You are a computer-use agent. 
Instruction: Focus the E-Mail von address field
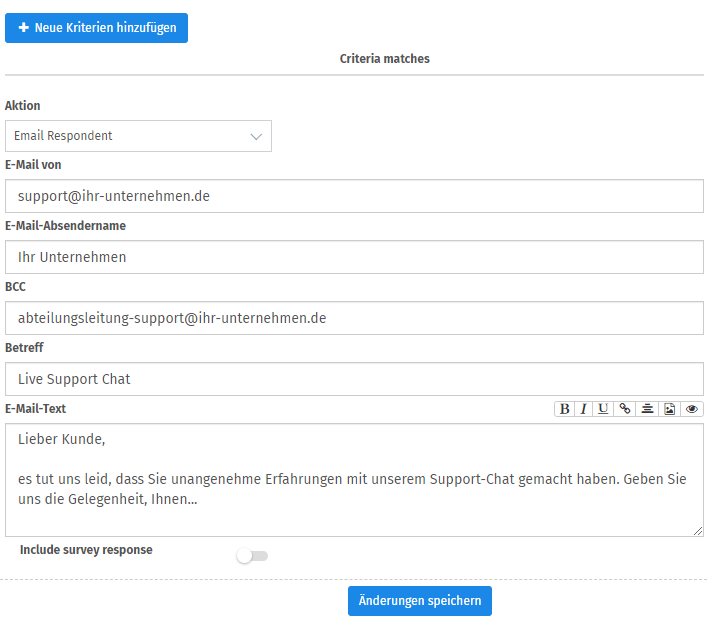[x=354, y=196]
